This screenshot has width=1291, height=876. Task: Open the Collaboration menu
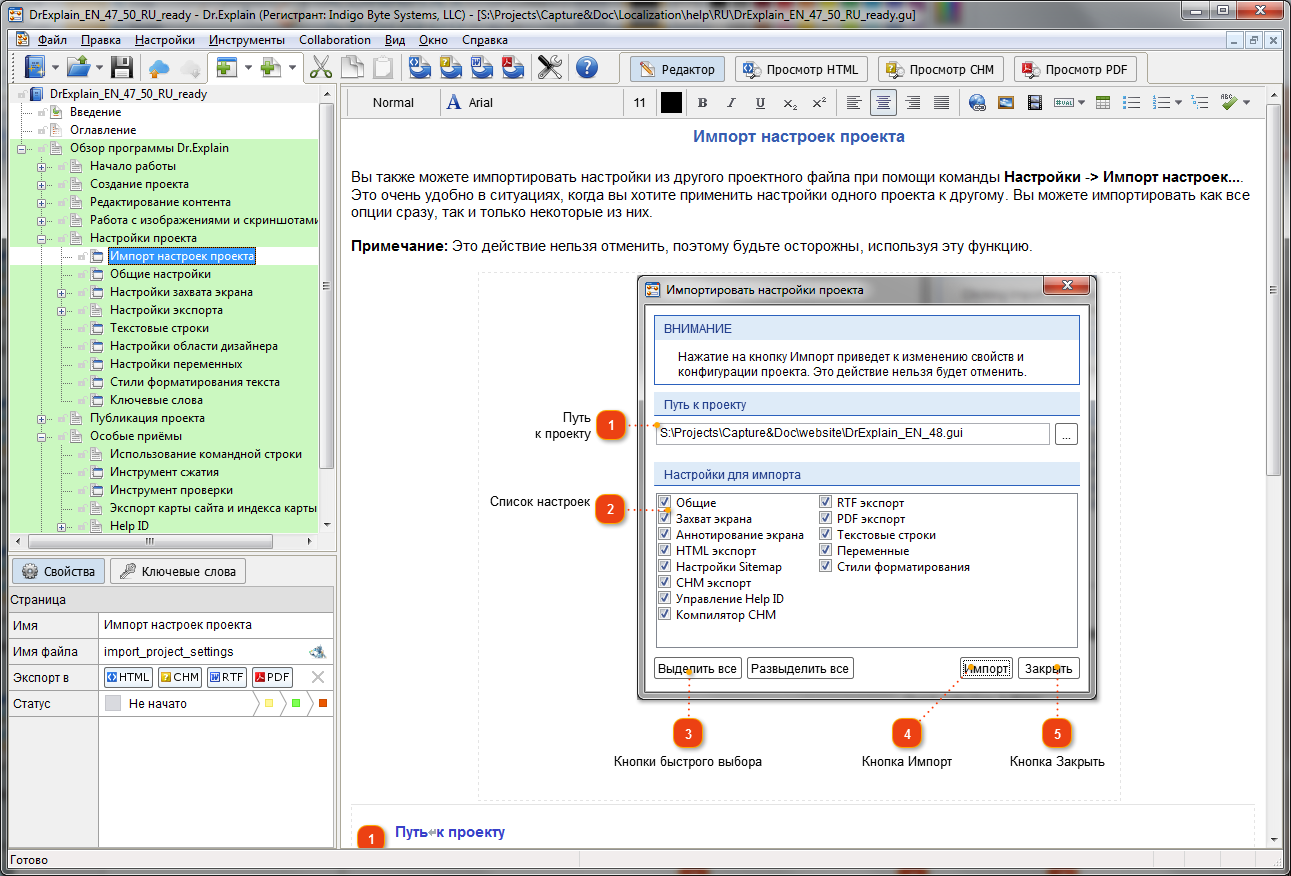(x=335, y=40)
